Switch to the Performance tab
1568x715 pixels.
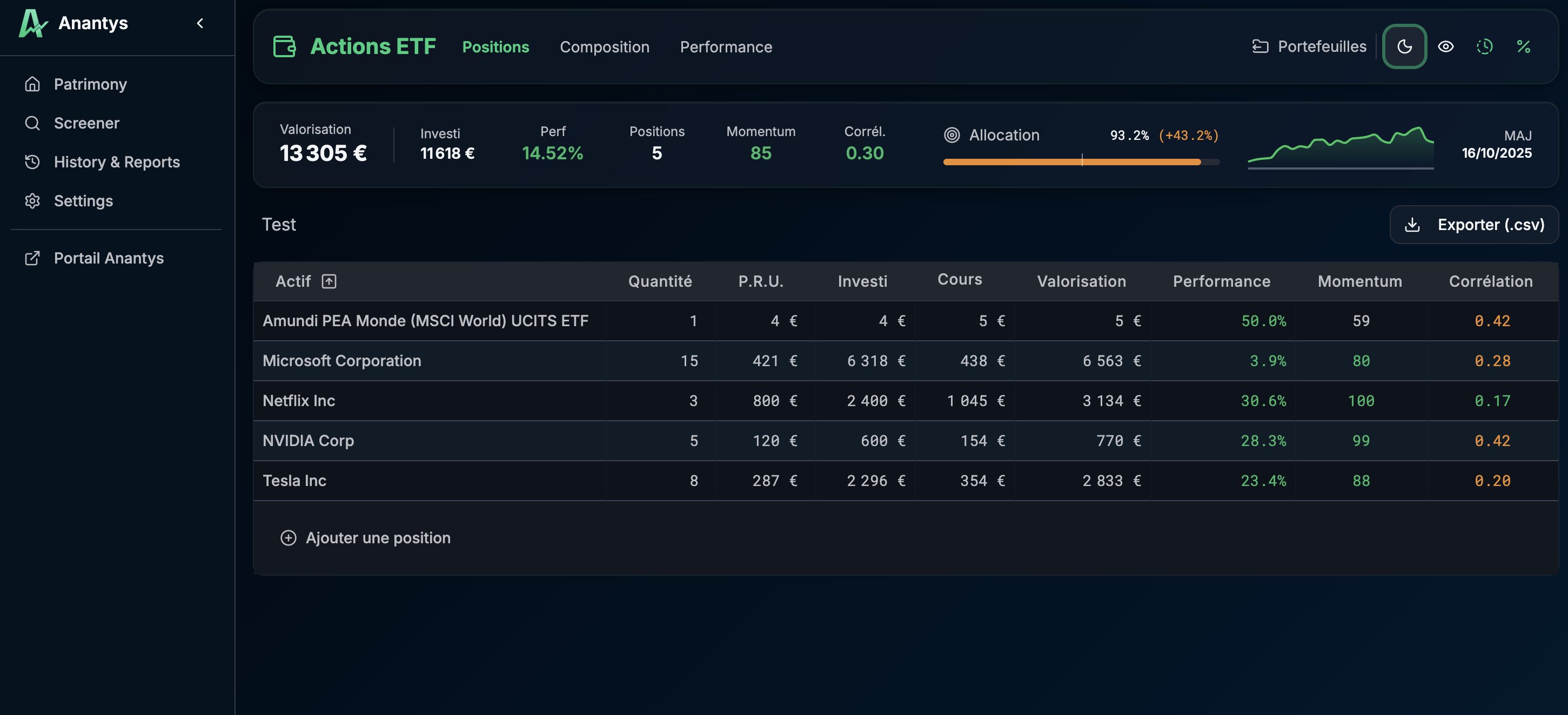(x=726, y=47)
